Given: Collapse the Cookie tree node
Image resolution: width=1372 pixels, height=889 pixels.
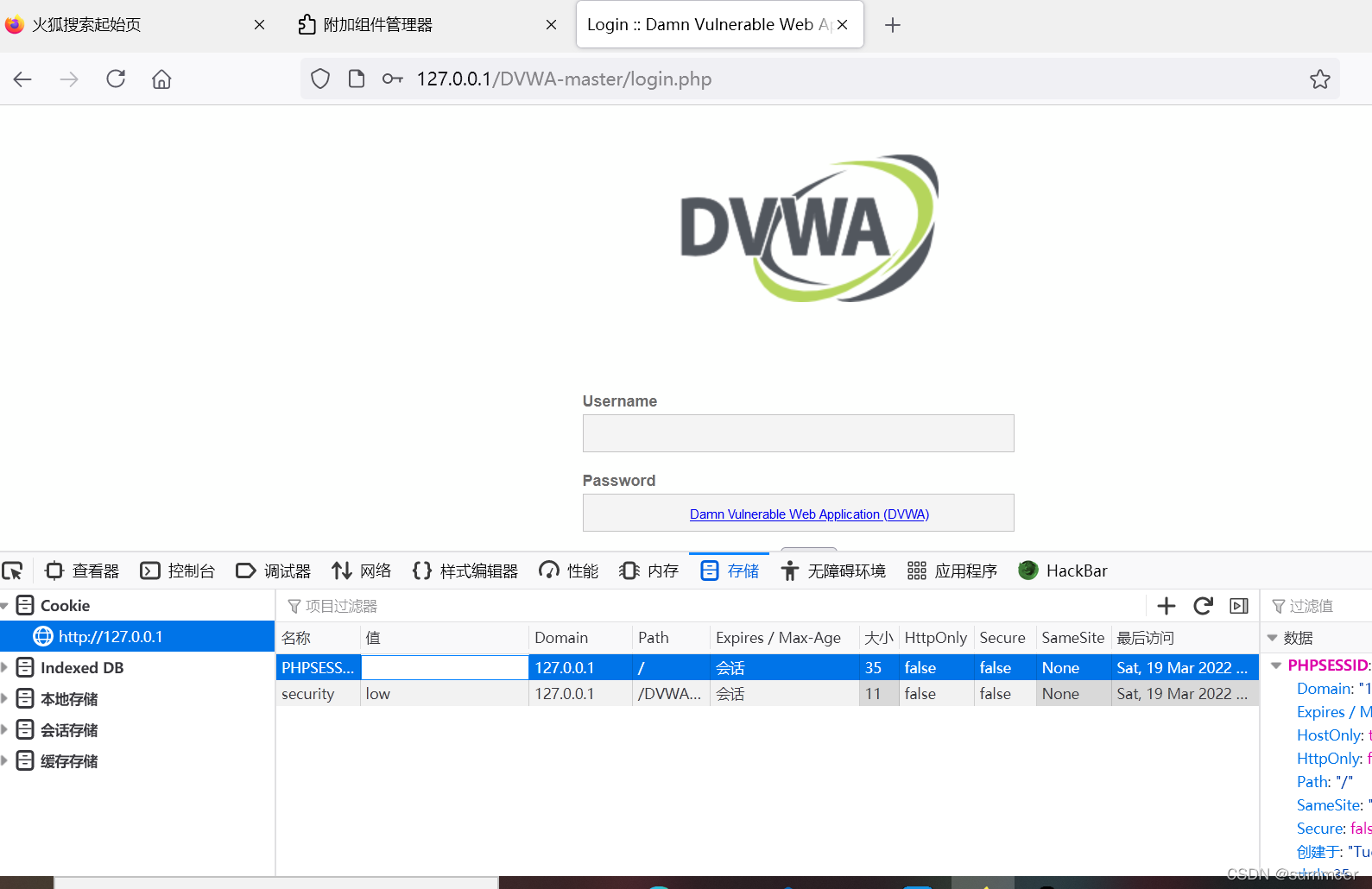Looking at the screenshot, I should pos(4,606).
